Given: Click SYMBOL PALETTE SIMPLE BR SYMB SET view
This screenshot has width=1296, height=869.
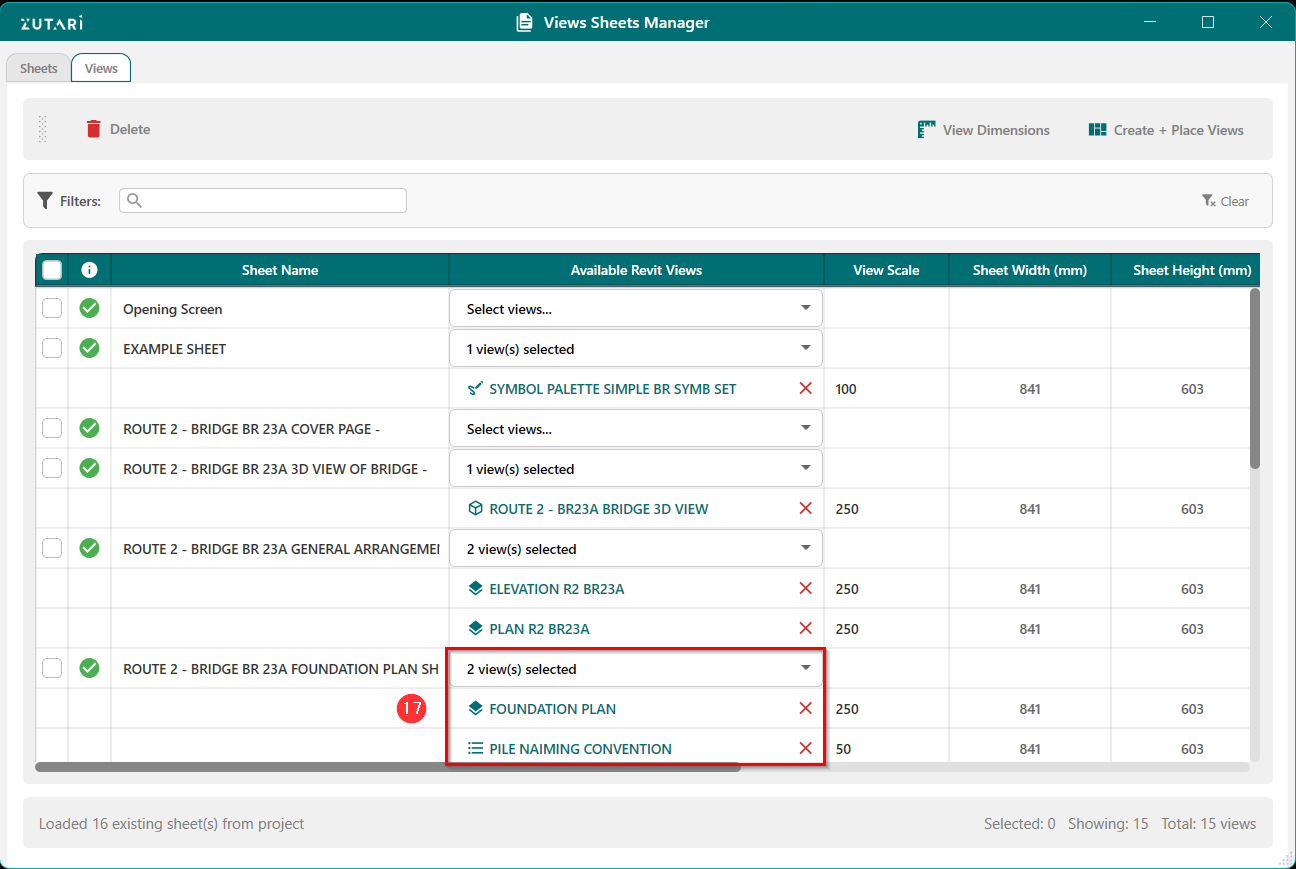Looking at the screenshot, I should point(612,389).
